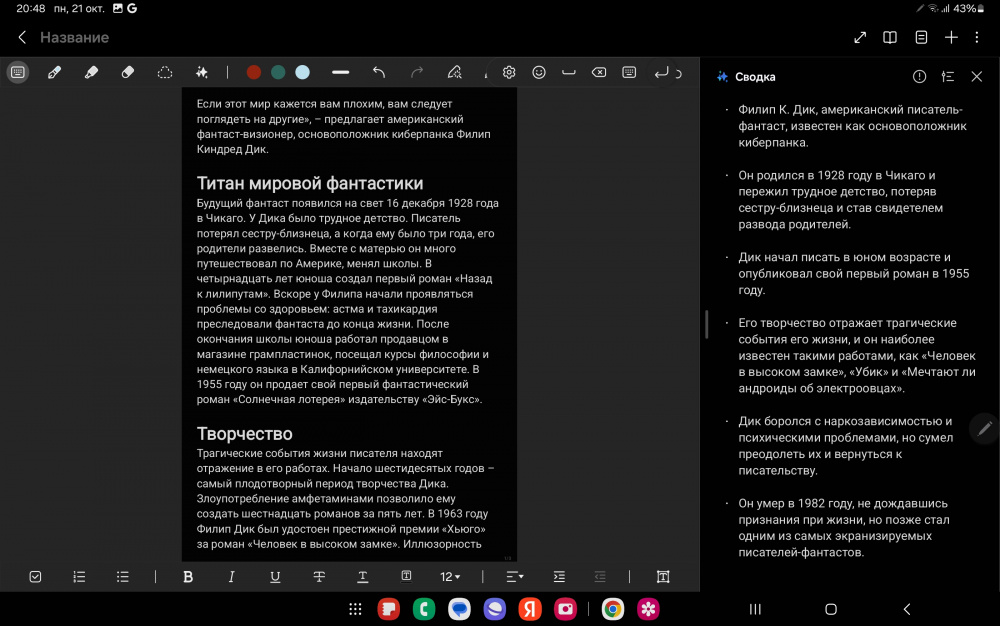
Task: Open reading mode book icon
Action: click(x=890, y=38)
